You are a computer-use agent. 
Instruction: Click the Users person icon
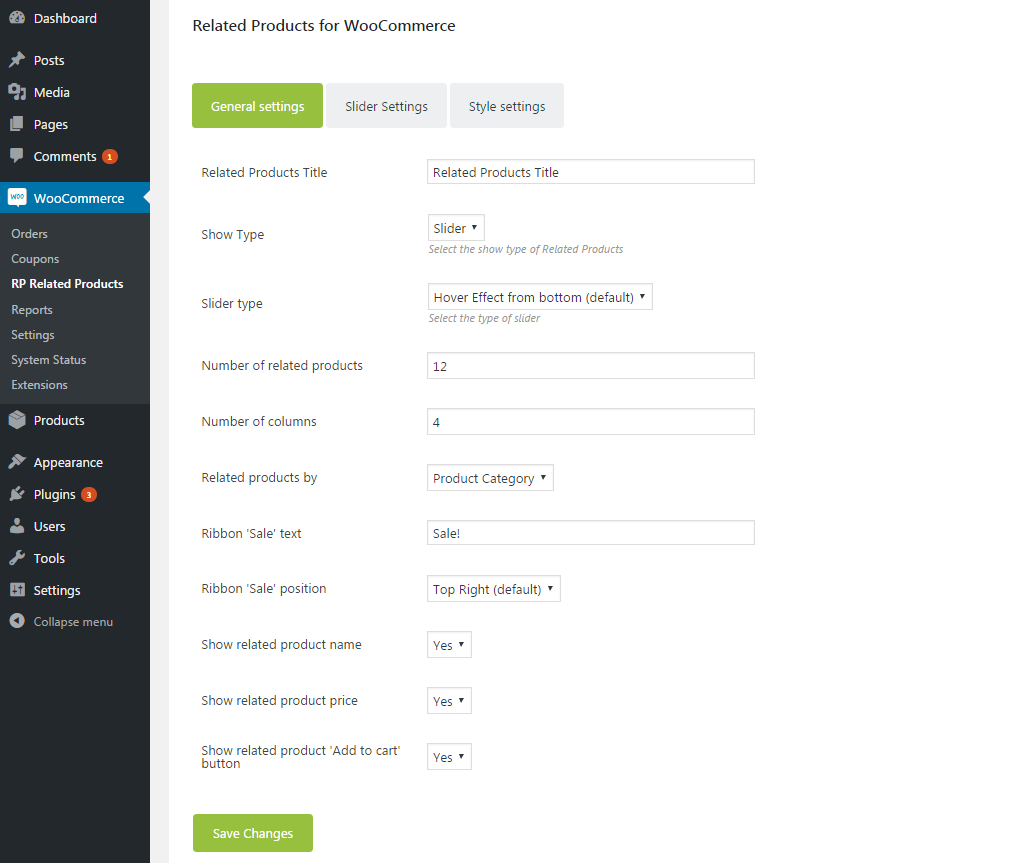click(x=17, y=526)
